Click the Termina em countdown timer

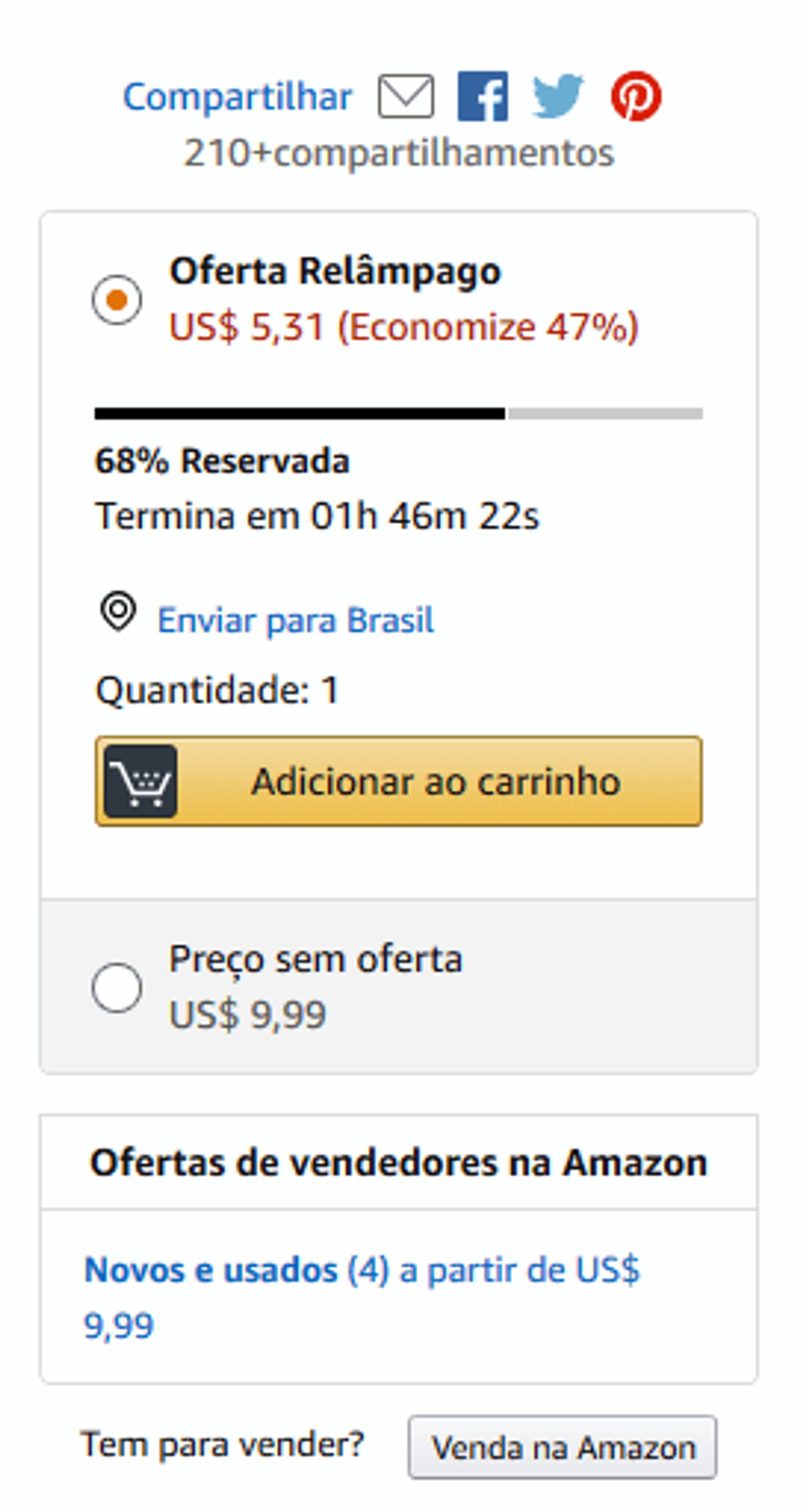(x=317, y=517)
